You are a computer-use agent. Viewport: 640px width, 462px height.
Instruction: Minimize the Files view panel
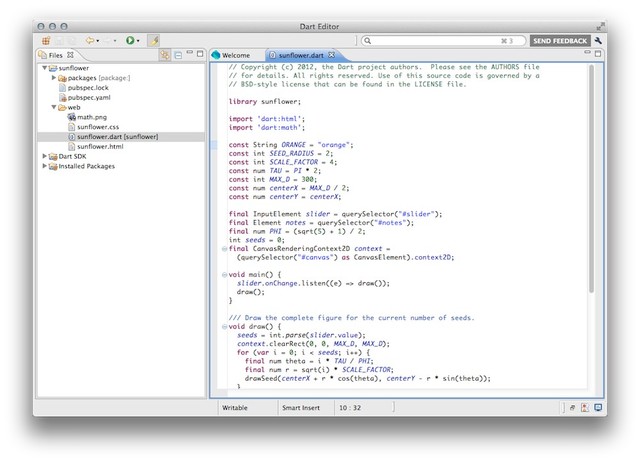[x=190, y=53]
